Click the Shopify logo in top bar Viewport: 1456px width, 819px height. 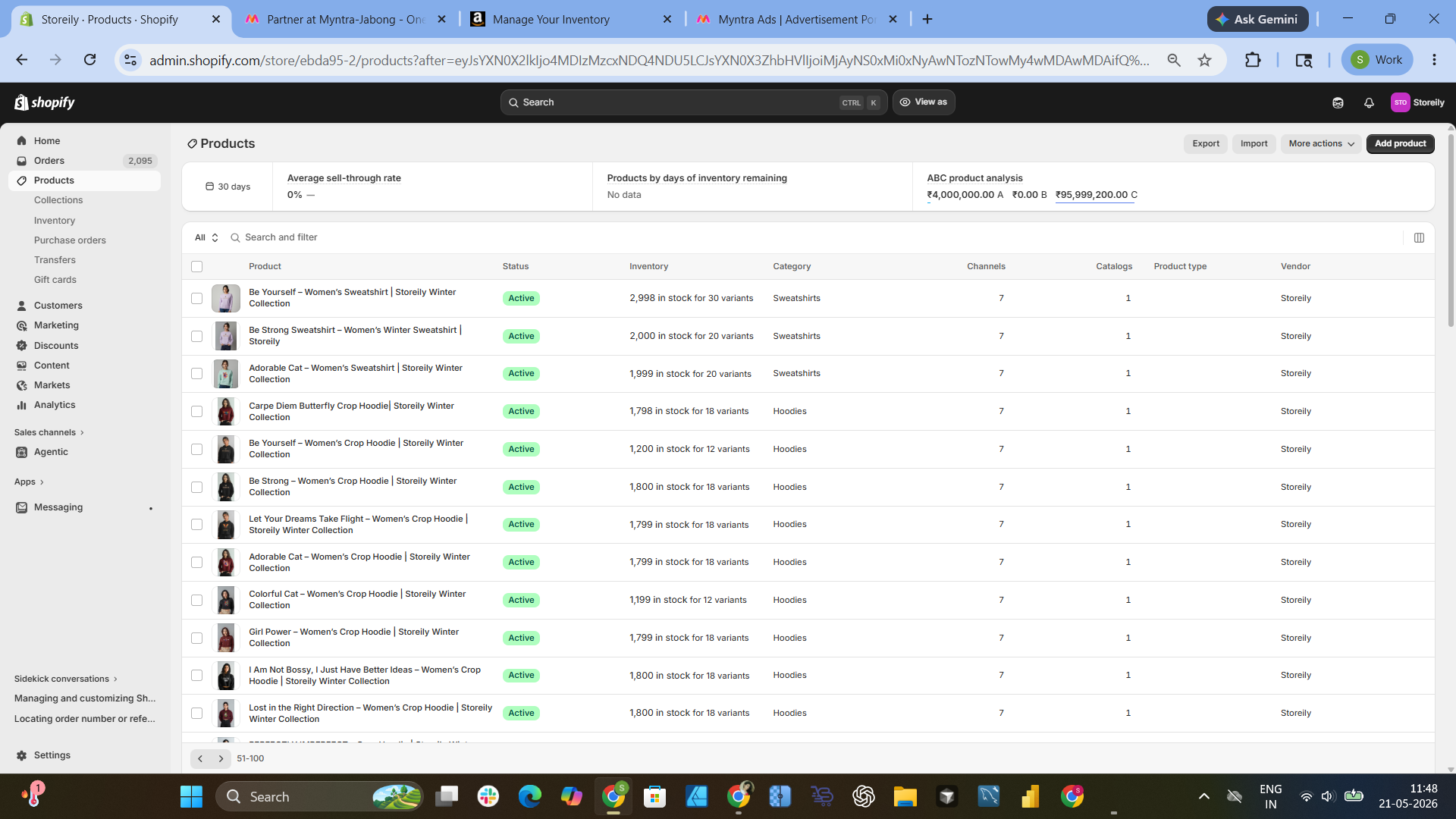tap(45, 102)
